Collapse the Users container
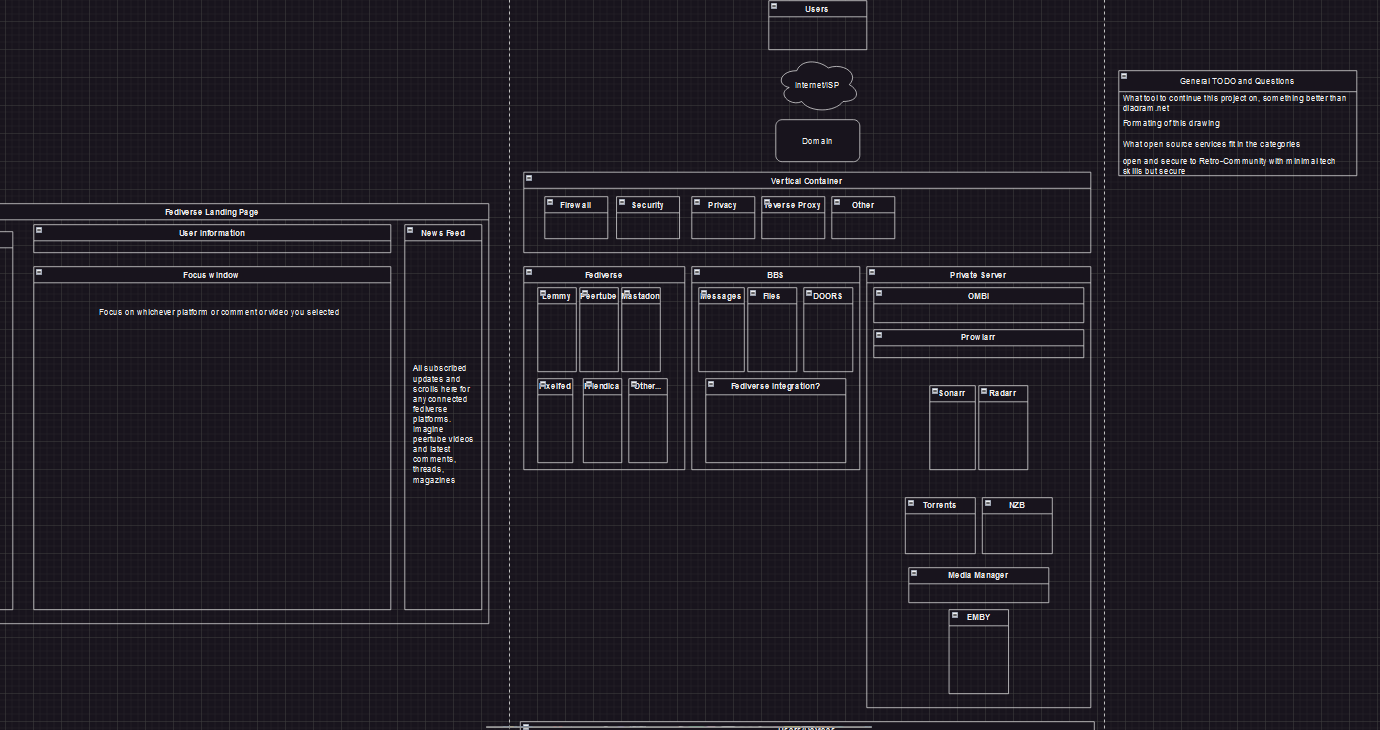Viewport: 1380px width, 730px height. 774,6
